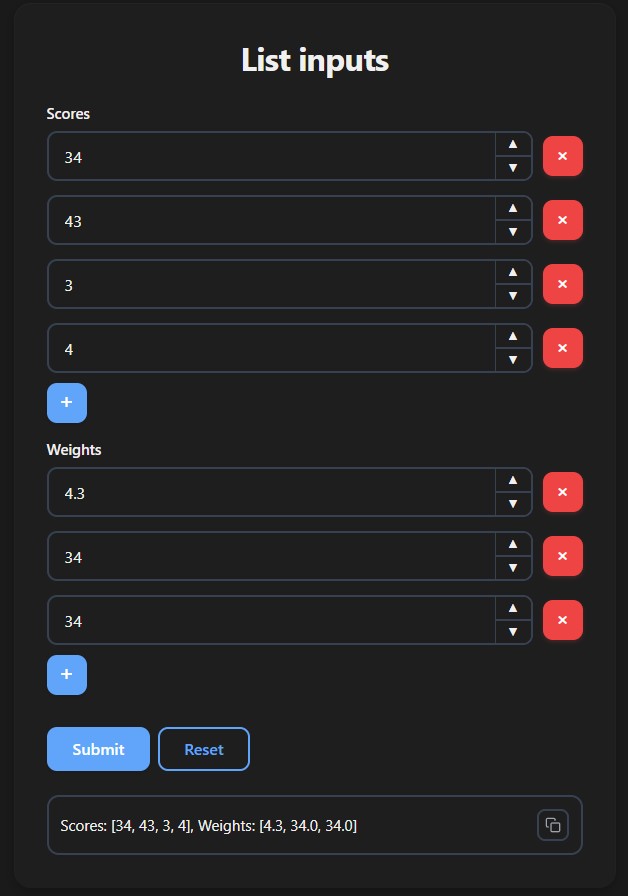Increment the Scores value 34
Image resolution: width=628 pixels, height=896 pixels.
click(513, 143)
